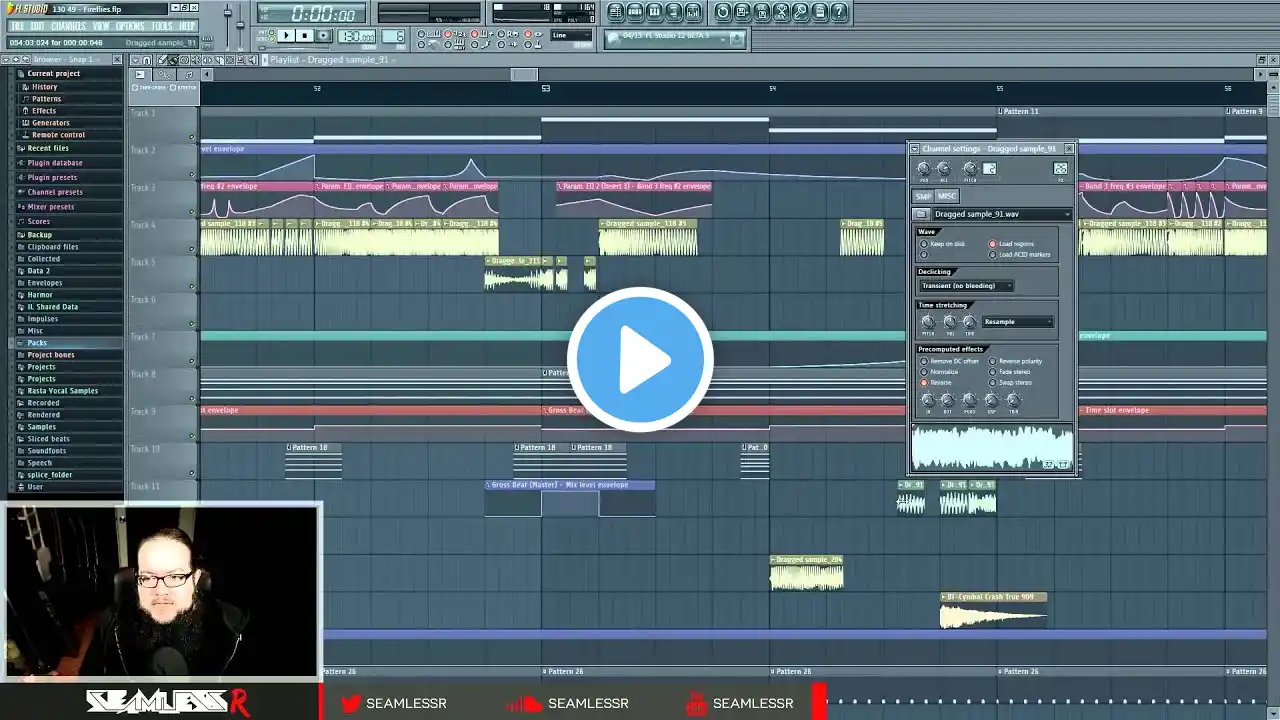This screenshot has width=1280, height=720.
Task: Open the Patterns browser item
Action: (46, 99)
